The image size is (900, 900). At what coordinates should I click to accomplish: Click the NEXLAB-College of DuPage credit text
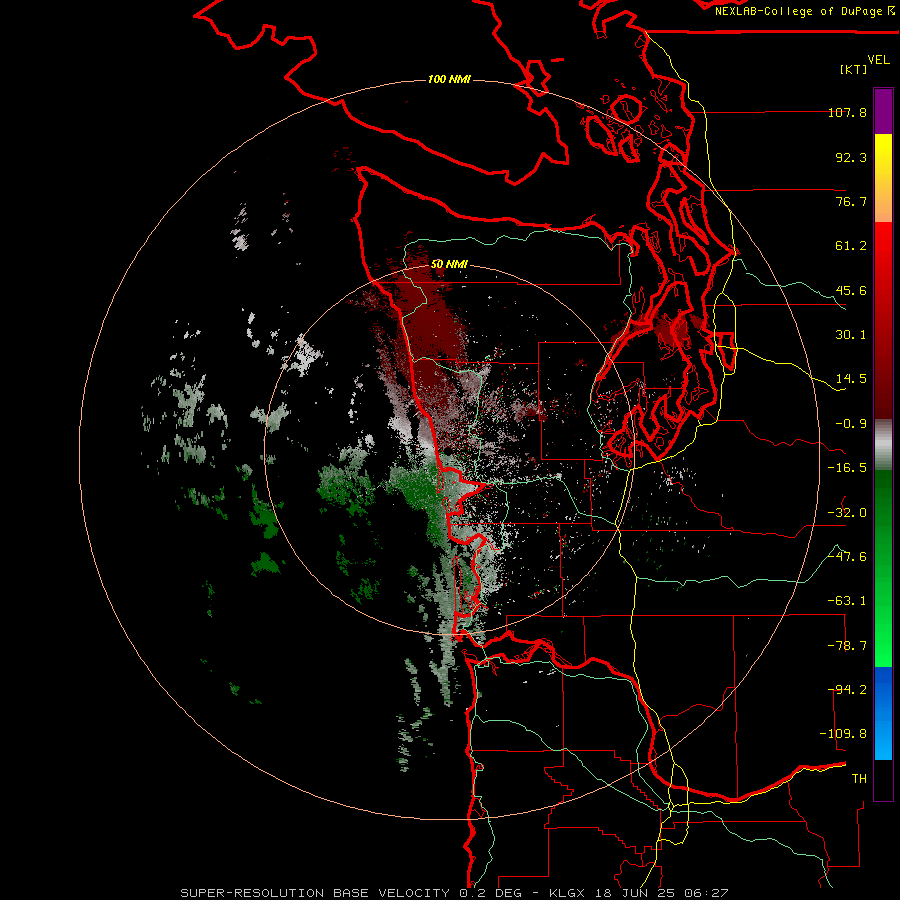pyautogui.click(x=805, y=11)
